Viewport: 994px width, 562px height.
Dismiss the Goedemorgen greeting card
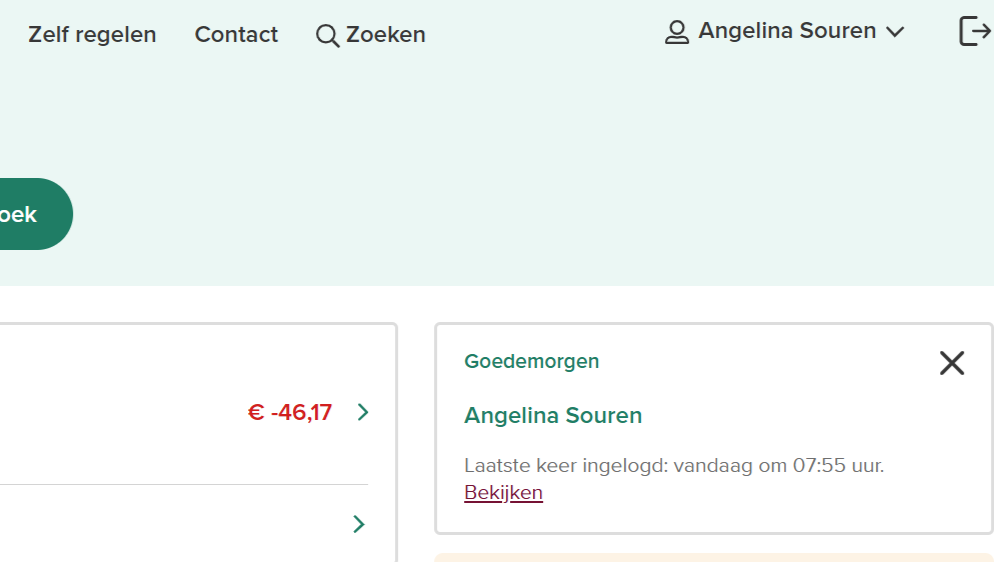point(951,363)
